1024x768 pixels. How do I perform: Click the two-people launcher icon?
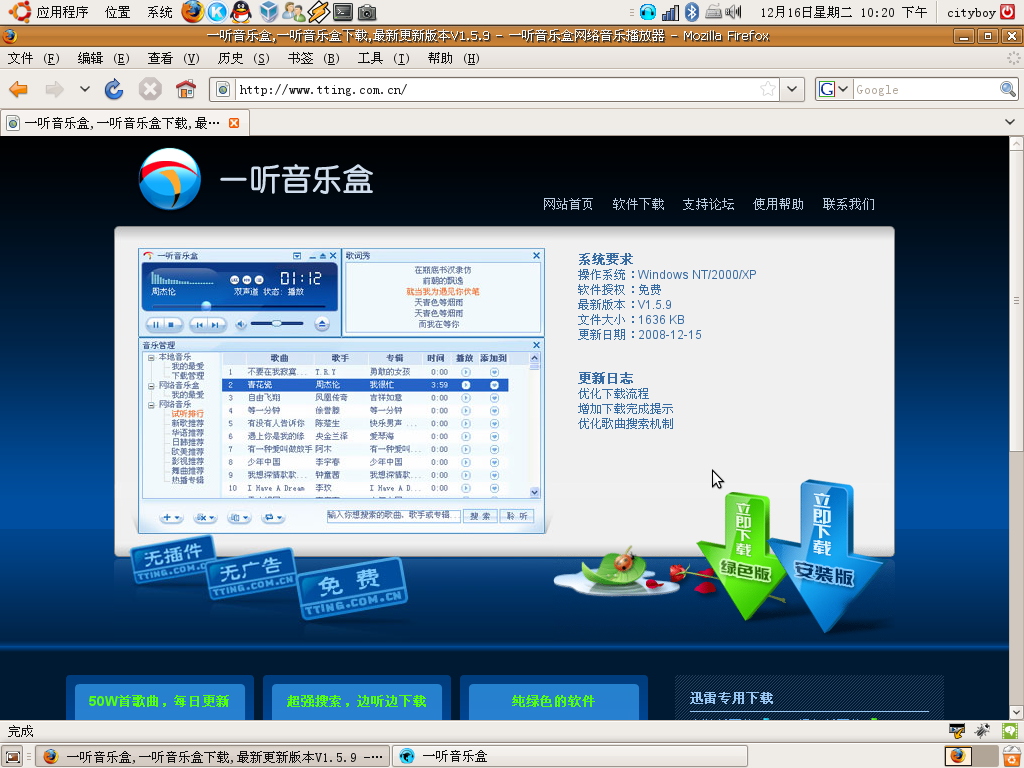click(293, 12)
